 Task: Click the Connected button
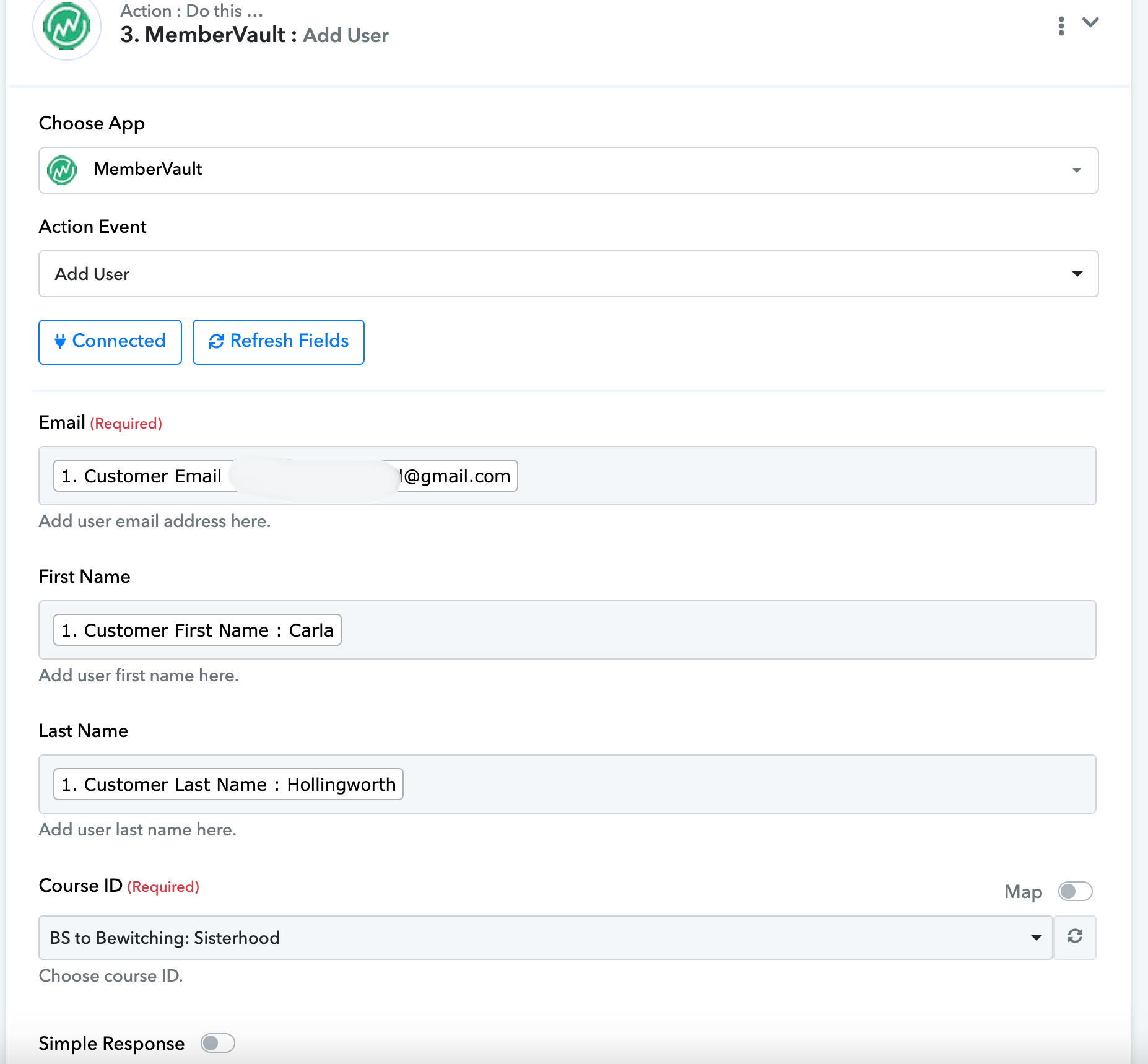[x=110, y=342]
